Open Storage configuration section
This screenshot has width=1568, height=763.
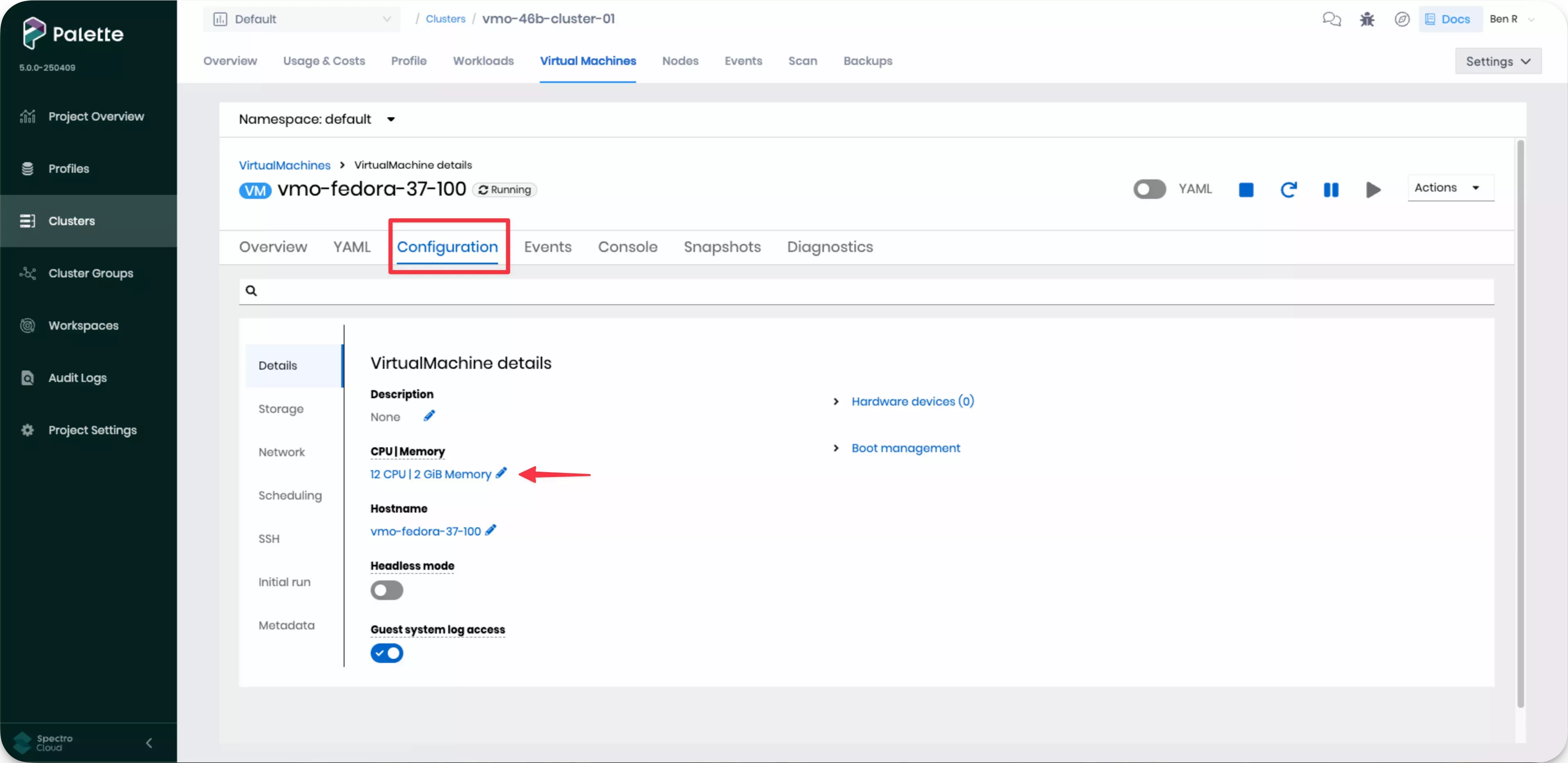pos(281,408)
